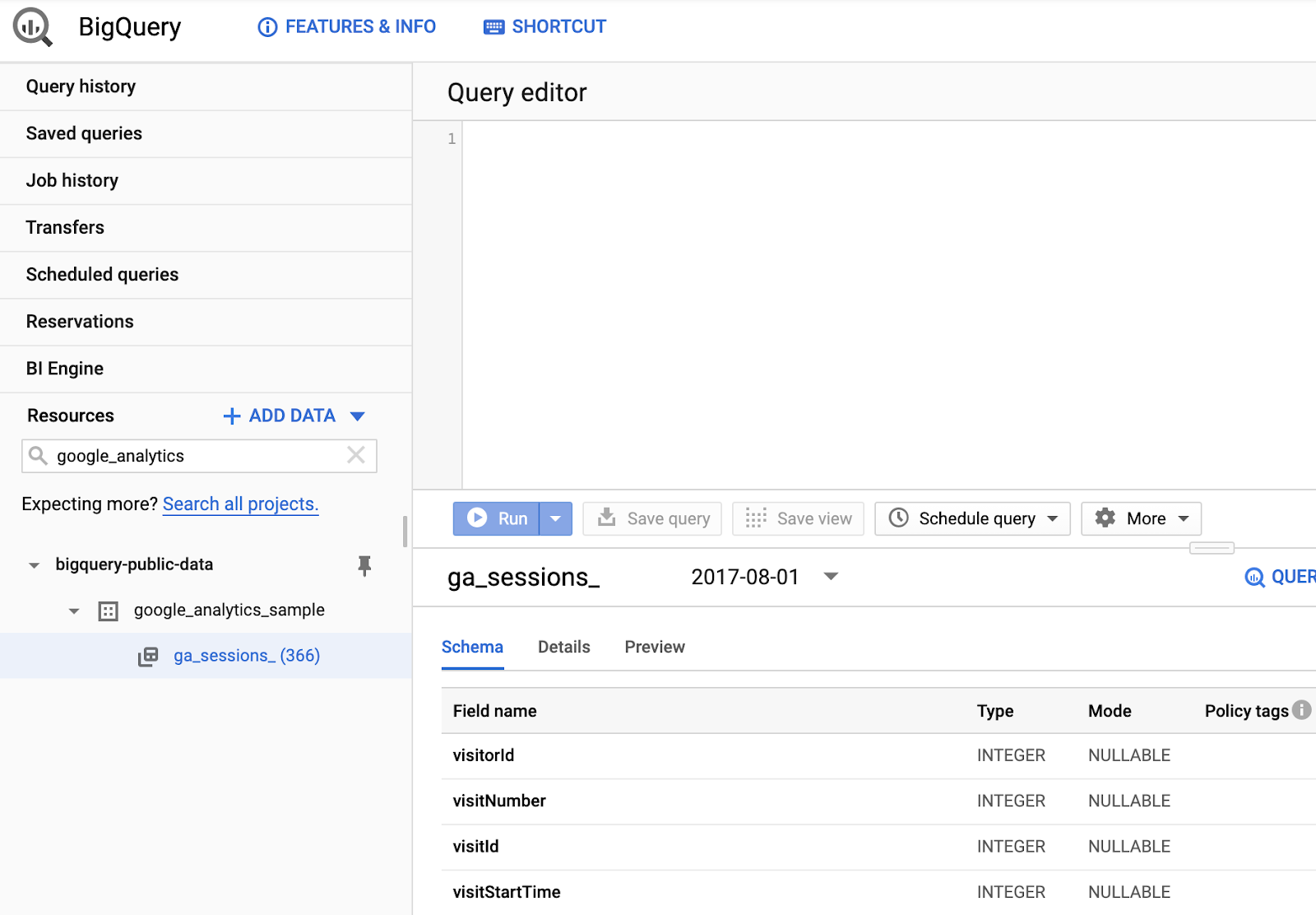Click the google_analytics search field
This screenshot has width=1316, height=915.
[x=199, y=456]
